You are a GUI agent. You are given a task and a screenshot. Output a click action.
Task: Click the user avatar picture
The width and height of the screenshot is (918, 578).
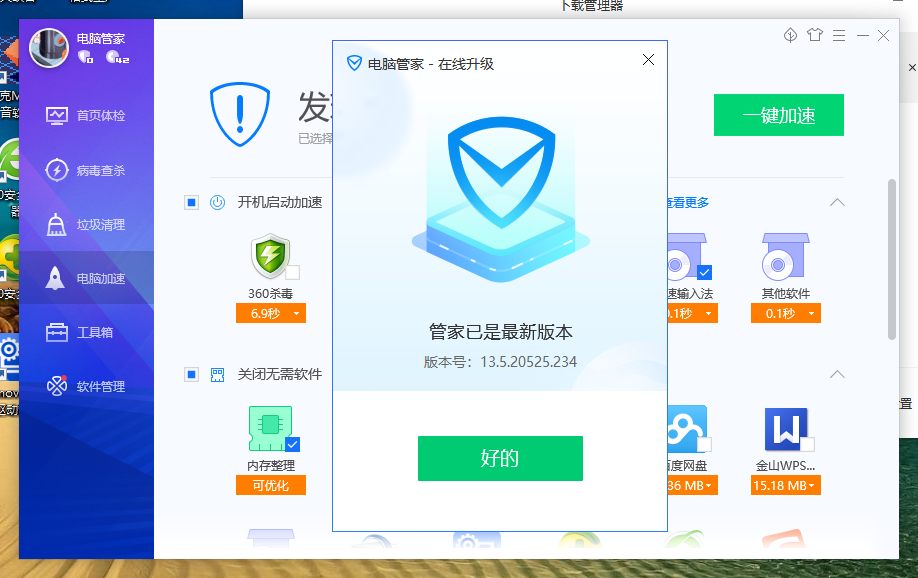(x=49, y=48)
